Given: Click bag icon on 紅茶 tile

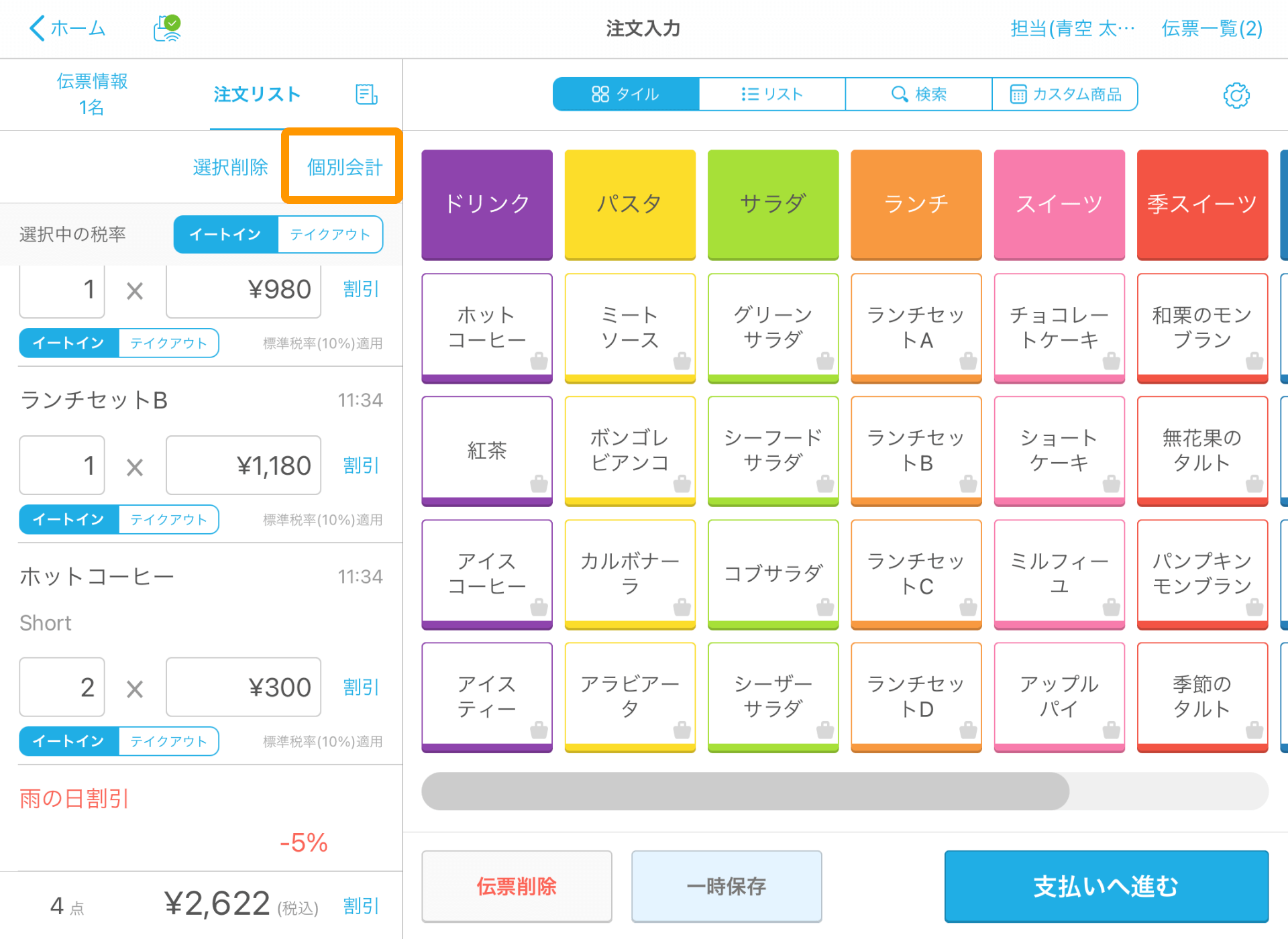Looking at the screenshot, I should [x=539, y=484].
